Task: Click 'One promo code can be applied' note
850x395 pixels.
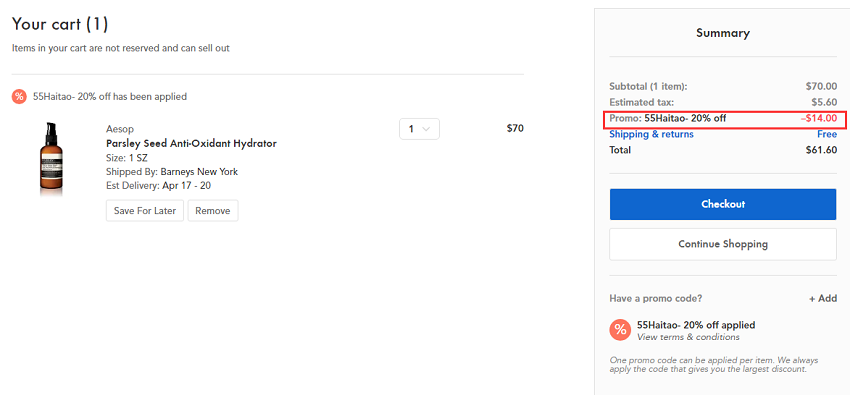Action: pyautogui.click(x=714, y=365)
